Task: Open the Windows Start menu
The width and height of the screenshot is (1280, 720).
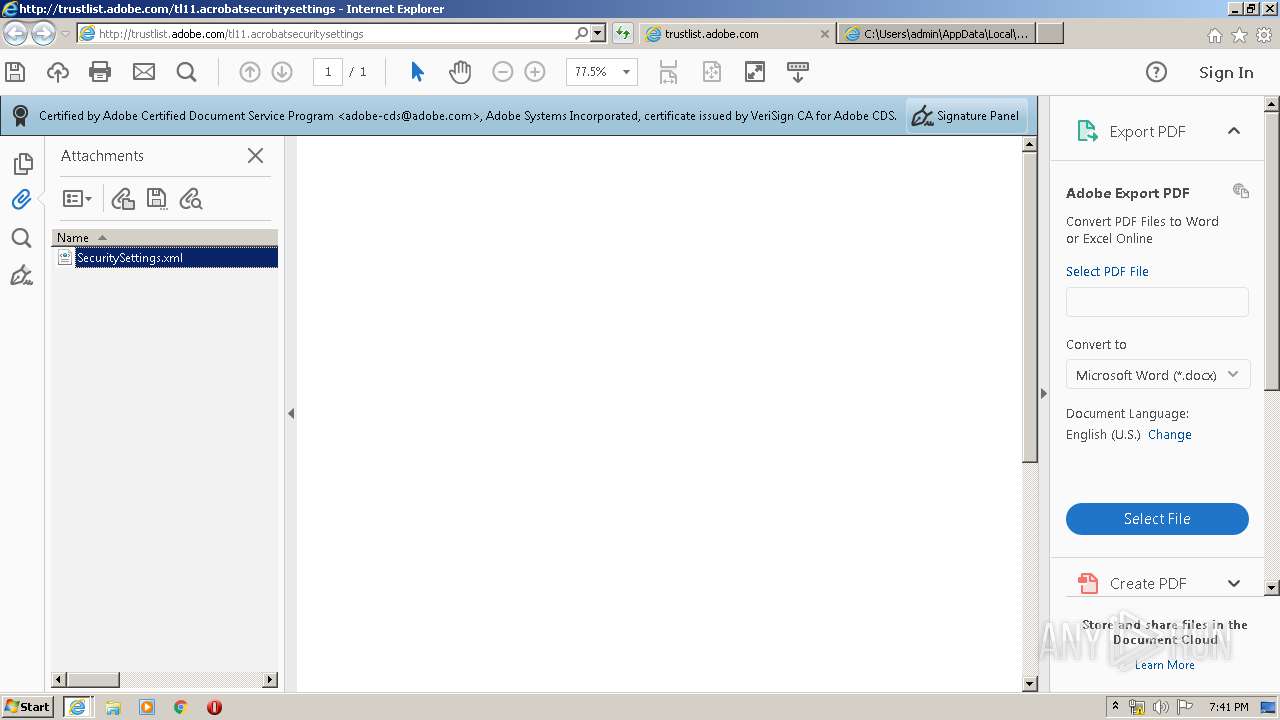Action: pos(28,706)
